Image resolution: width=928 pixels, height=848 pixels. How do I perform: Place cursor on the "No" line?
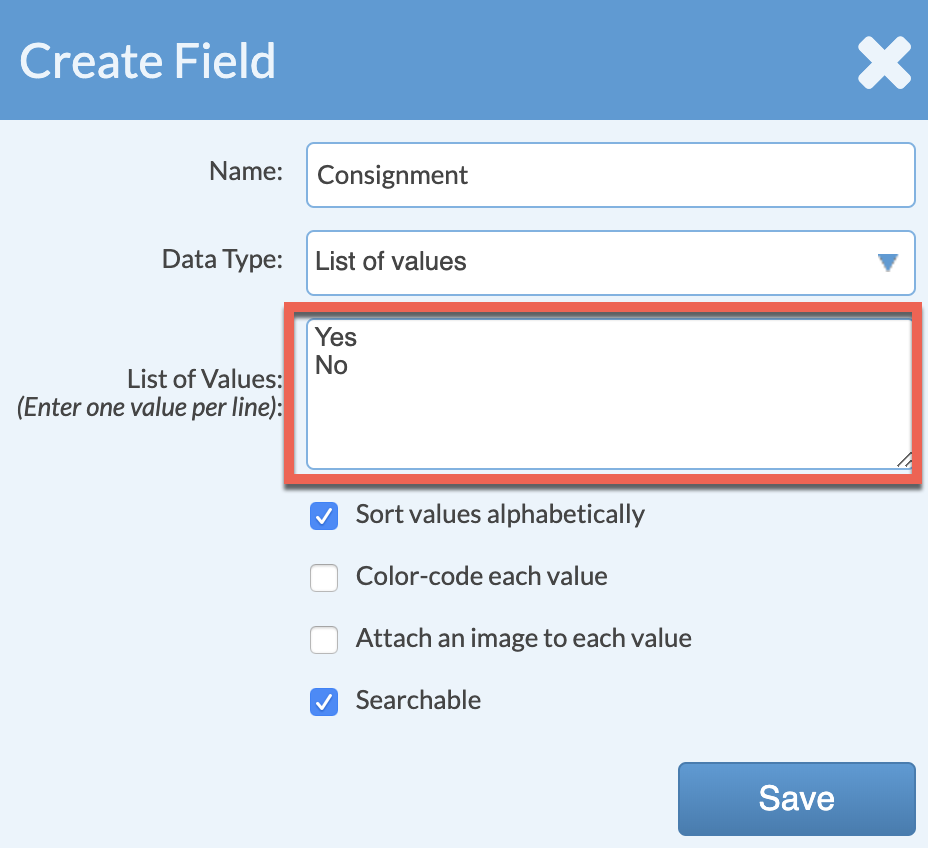332,366
